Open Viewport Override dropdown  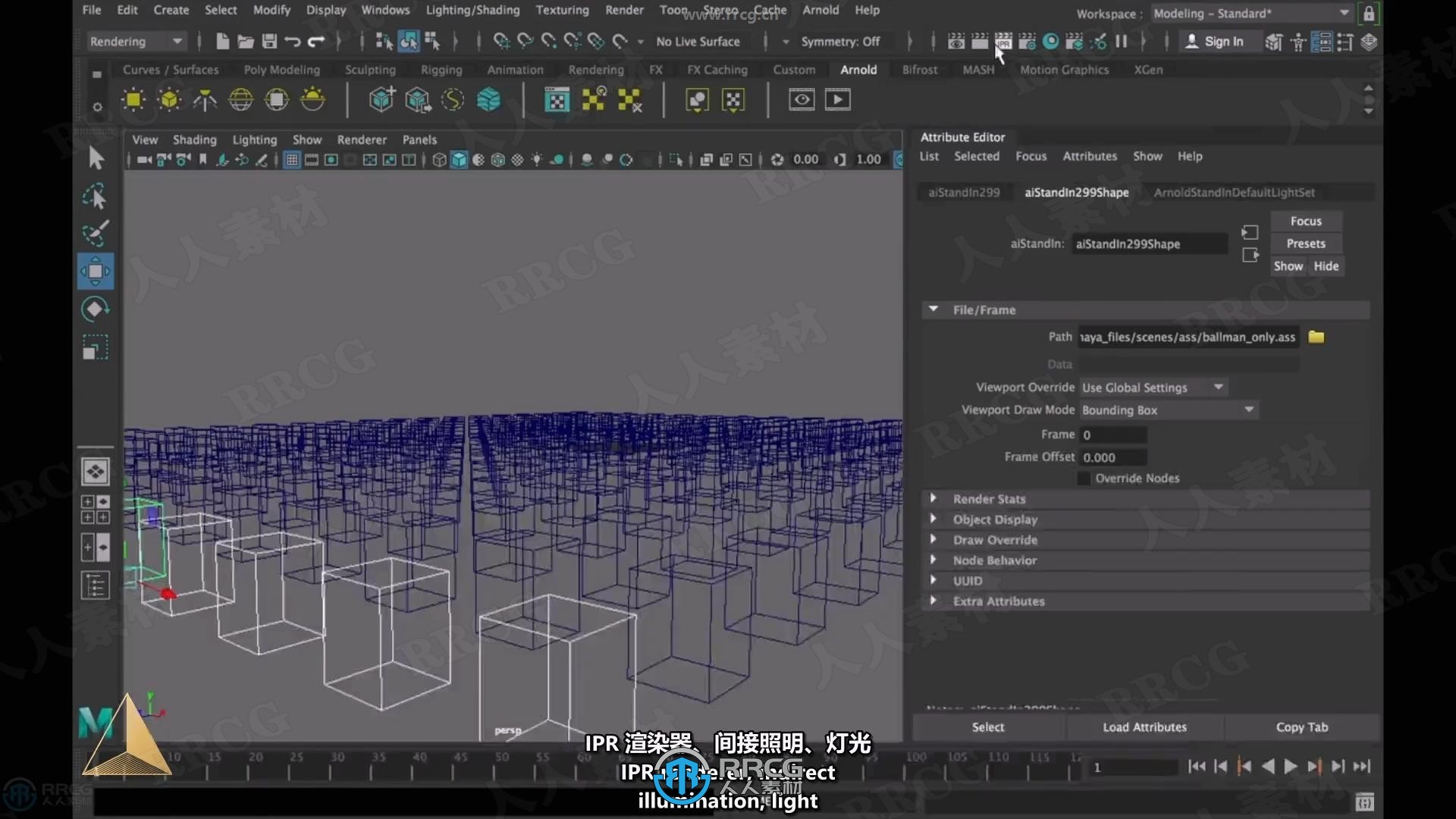(1153, 388)
